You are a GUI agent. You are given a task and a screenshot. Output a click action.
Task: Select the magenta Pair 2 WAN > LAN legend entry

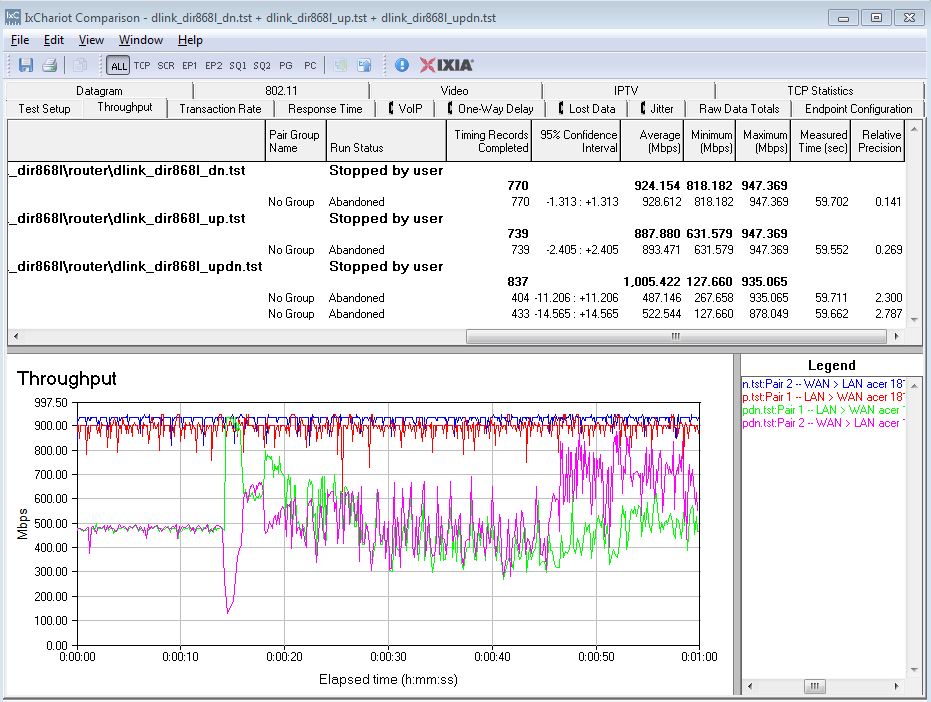tap(823, 423)
